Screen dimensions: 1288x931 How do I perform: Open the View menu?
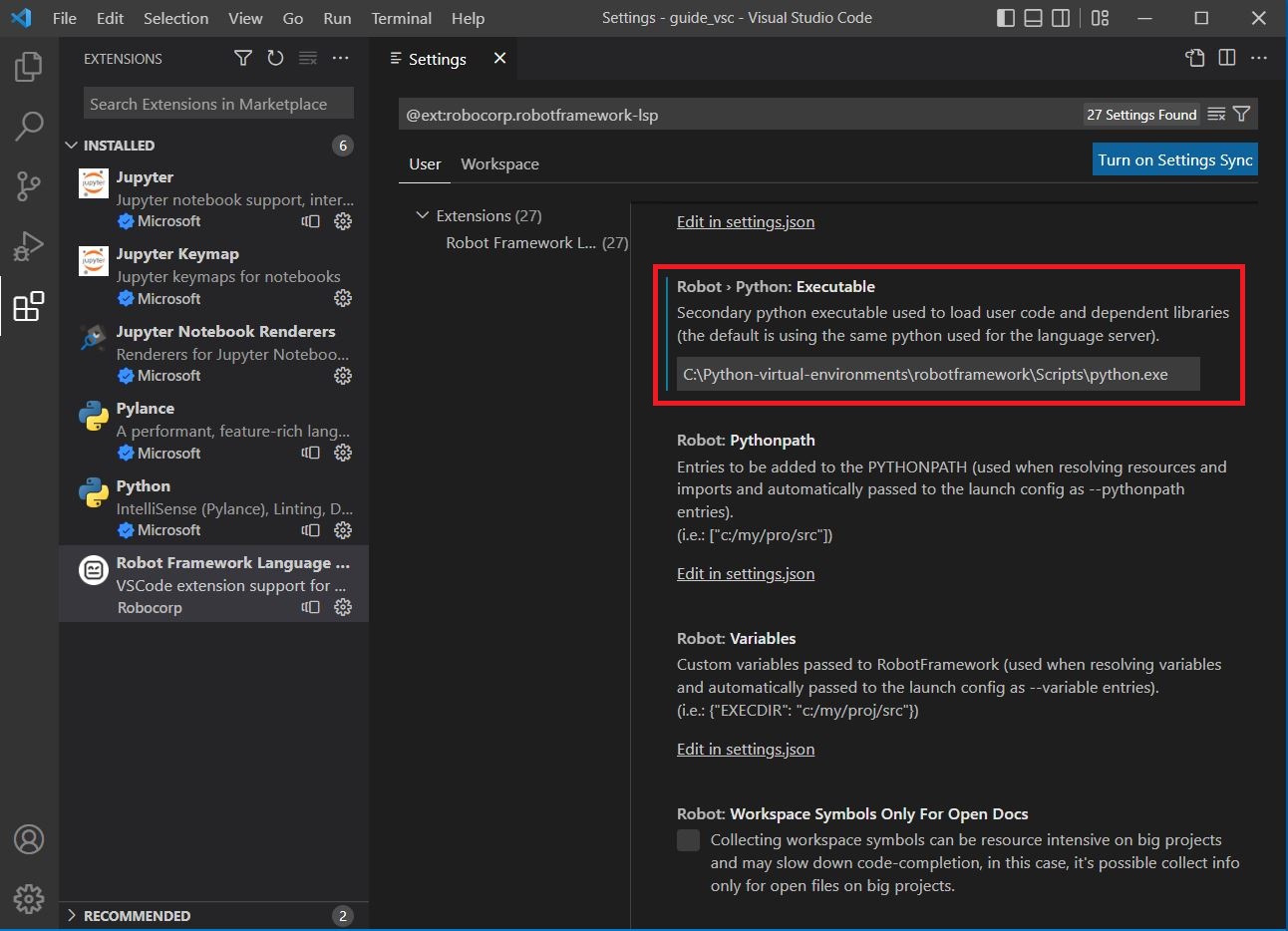(245, 18)
